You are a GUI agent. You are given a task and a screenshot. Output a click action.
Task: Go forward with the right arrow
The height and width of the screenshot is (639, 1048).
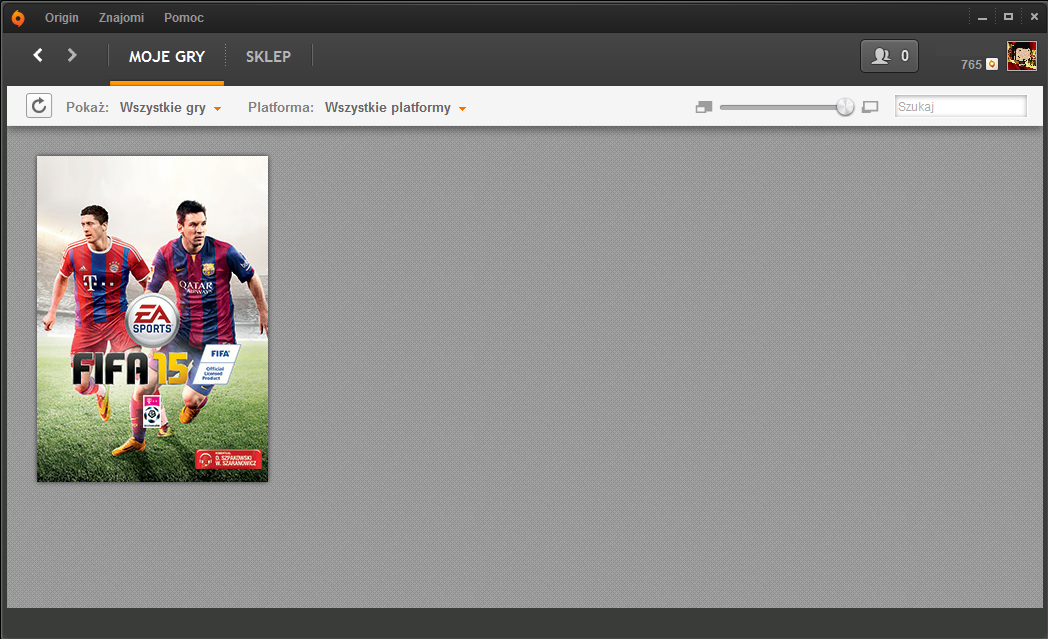click(72, 55)
